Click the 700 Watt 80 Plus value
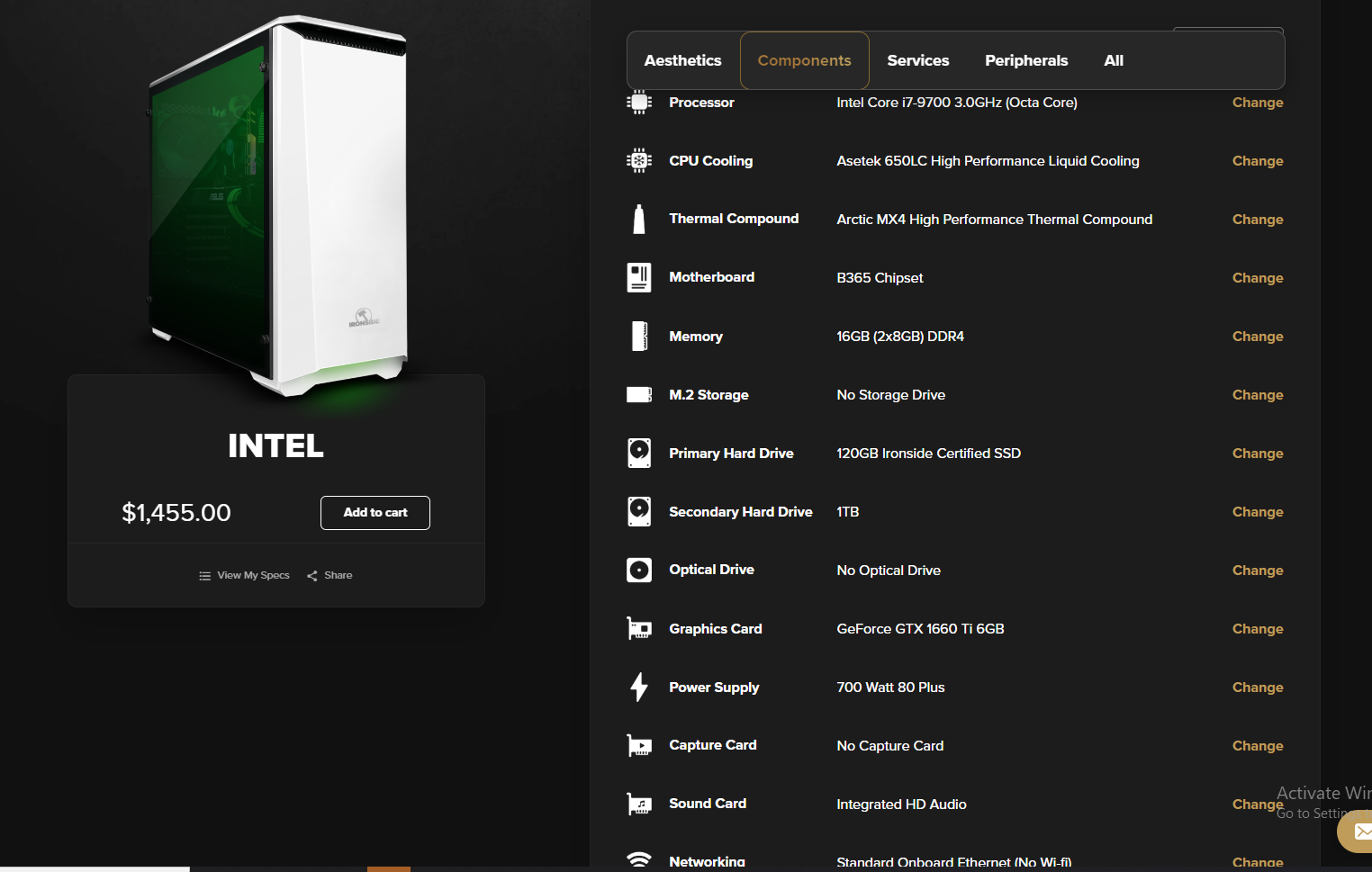 [x=890, y=688]
